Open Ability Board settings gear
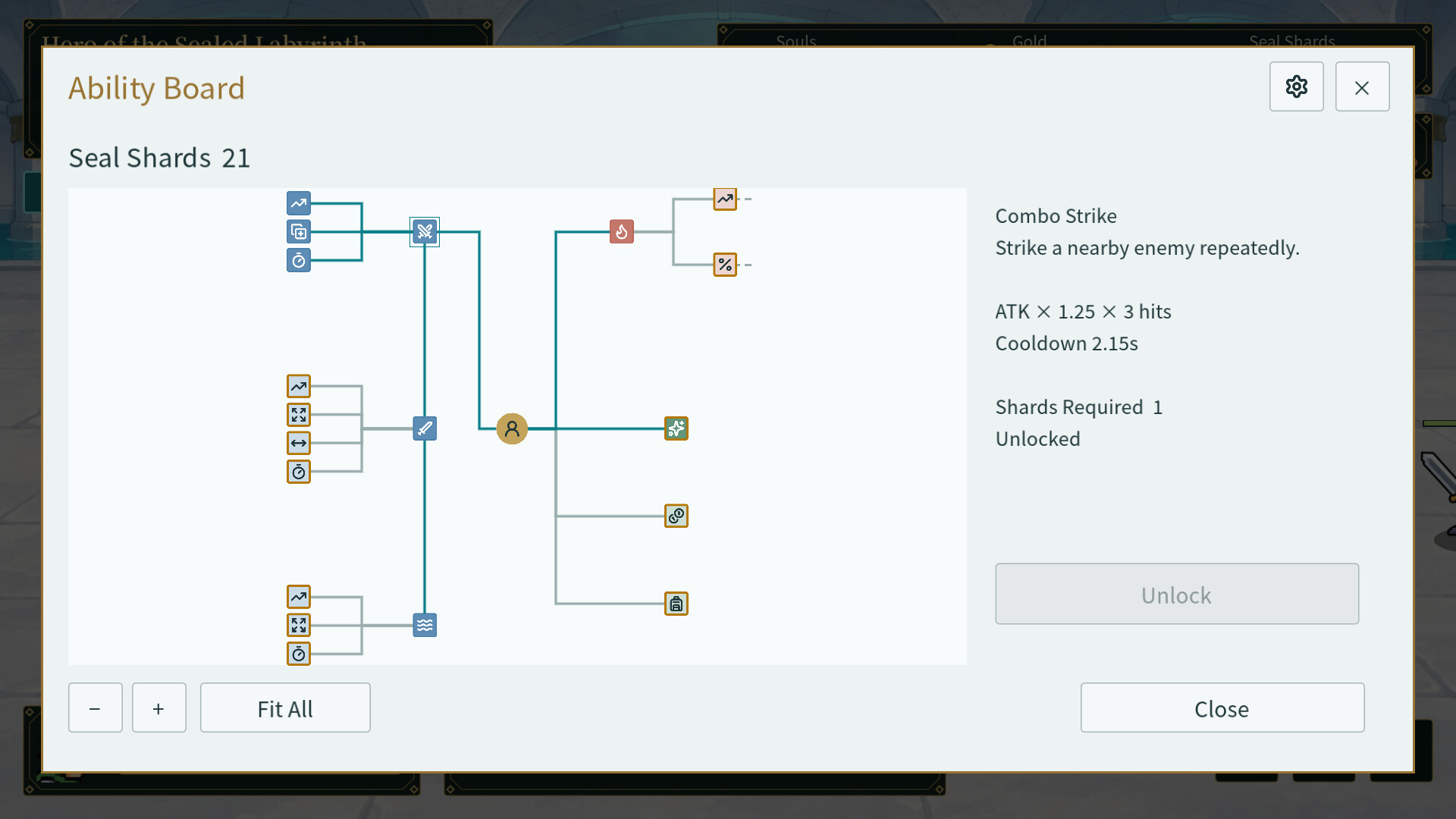 pyautogui.click(x=1297, y=86)
